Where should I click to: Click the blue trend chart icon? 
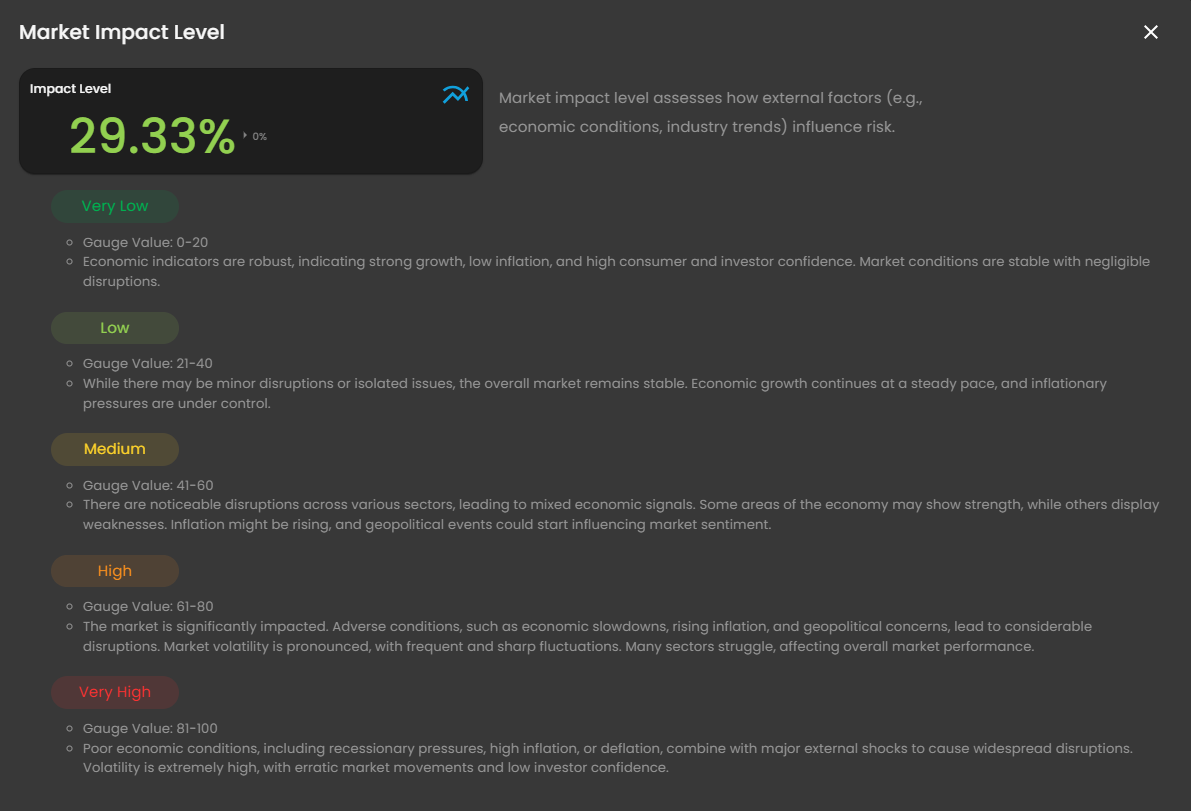[455, 95]
